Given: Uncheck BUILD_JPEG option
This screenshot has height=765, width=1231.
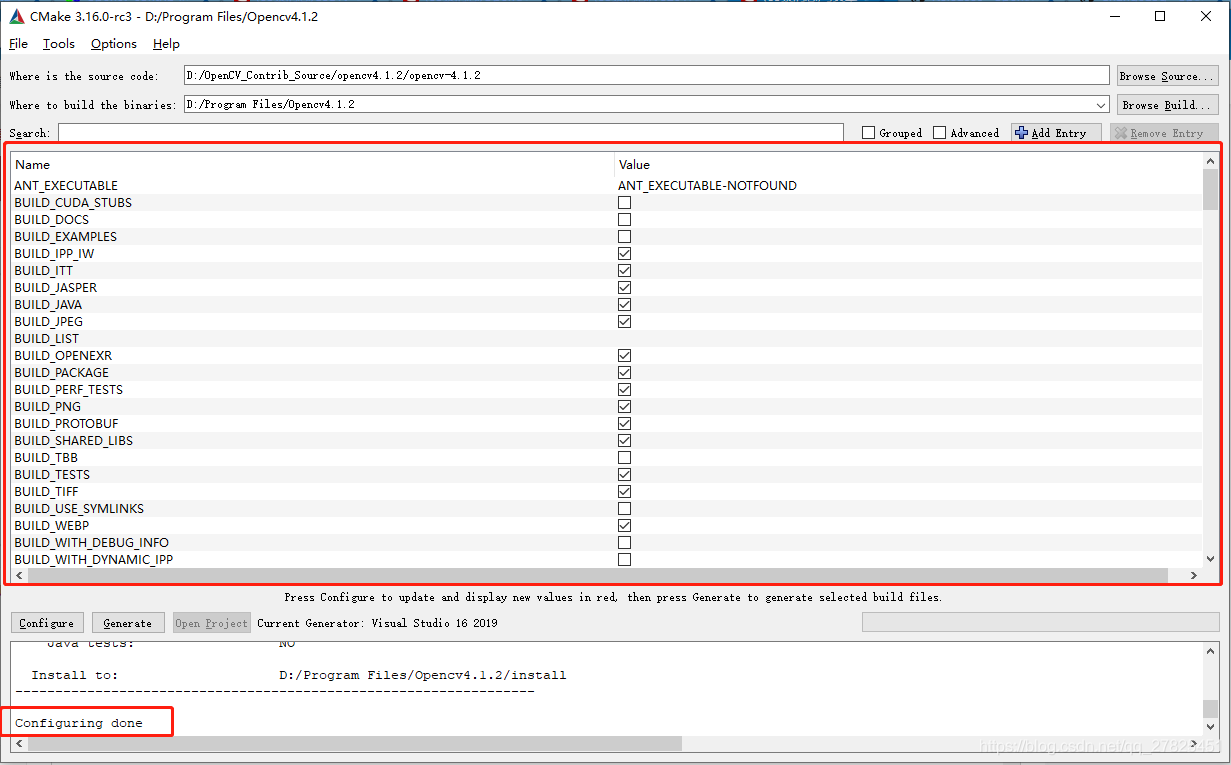Looking at the screenshot, I should point(624,322).
